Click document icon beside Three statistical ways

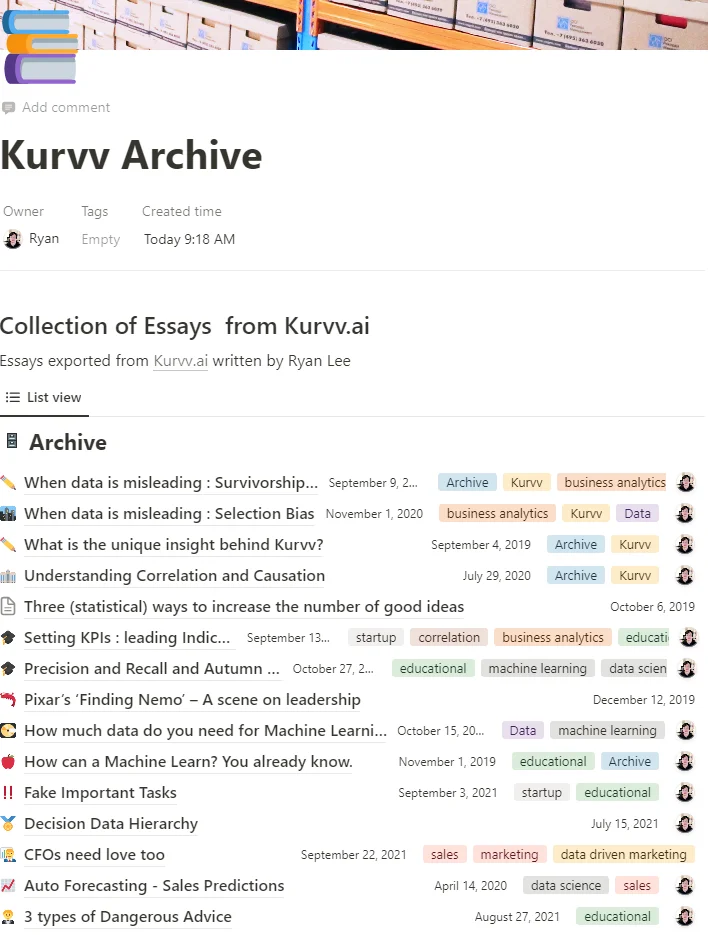click(x=8, y=606)
